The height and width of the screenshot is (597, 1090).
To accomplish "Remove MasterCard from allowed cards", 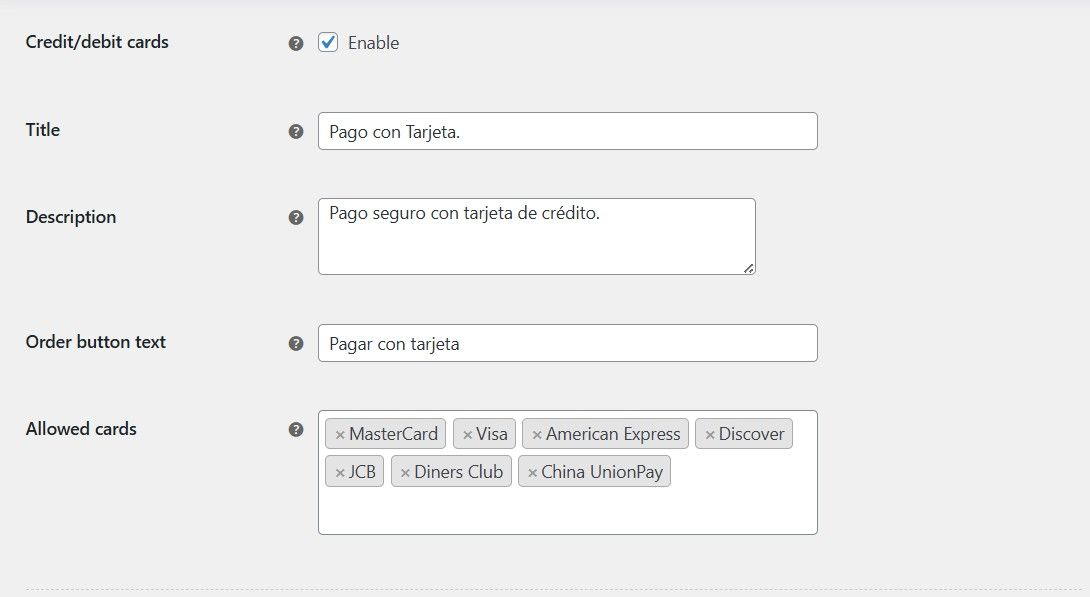I will click(340, 435).
